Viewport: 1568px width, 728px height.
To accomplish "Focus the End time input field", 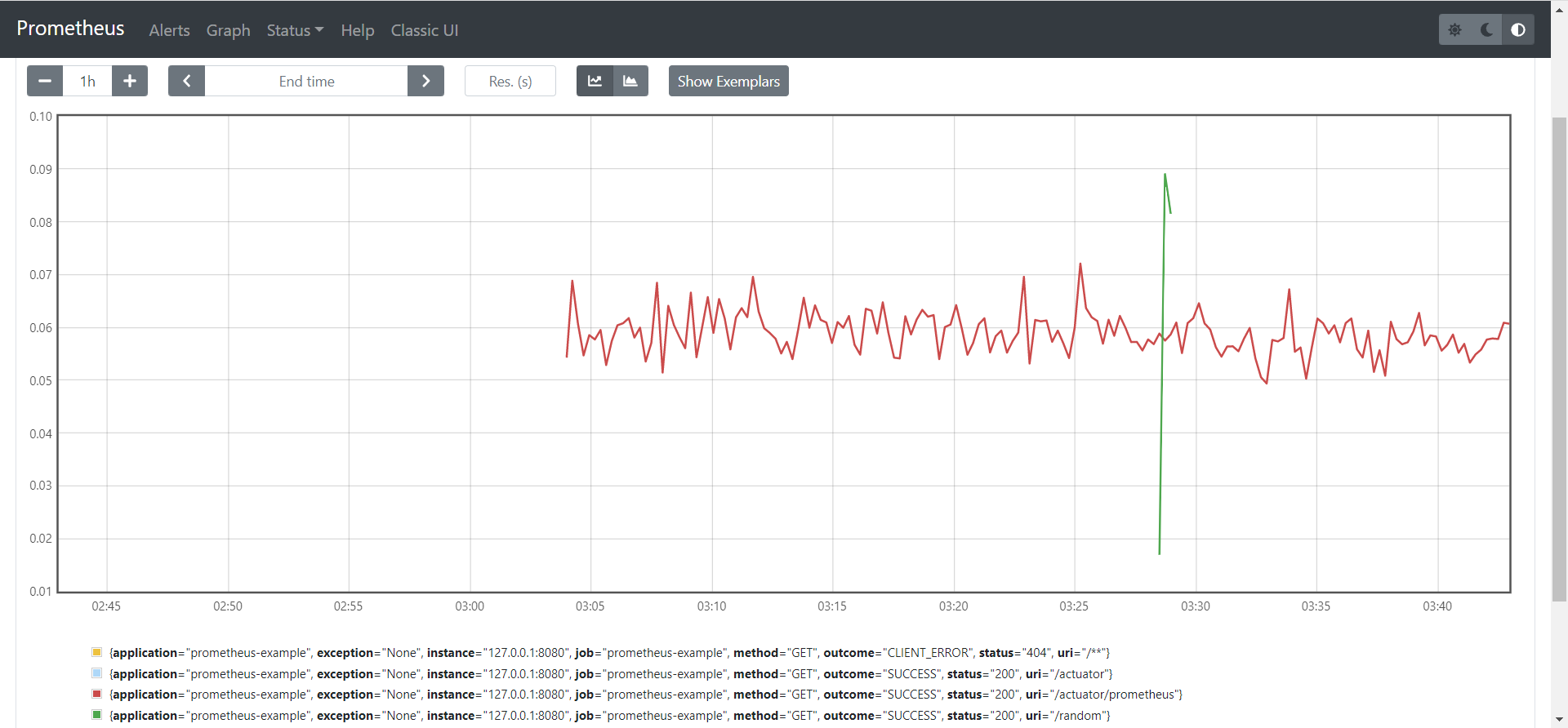I will (x=306, y=81).
